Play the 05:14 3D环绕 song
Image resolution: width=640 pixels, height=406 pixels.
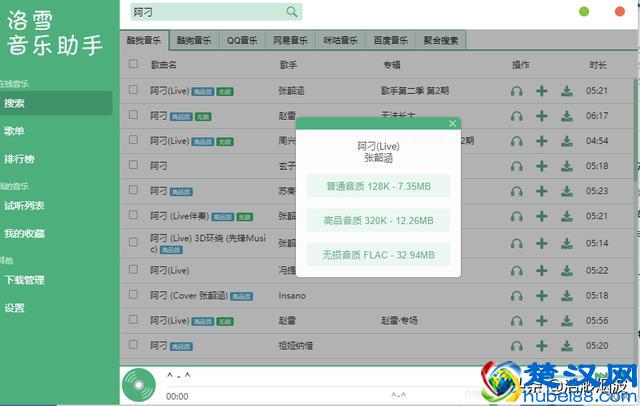pos(517,244)
